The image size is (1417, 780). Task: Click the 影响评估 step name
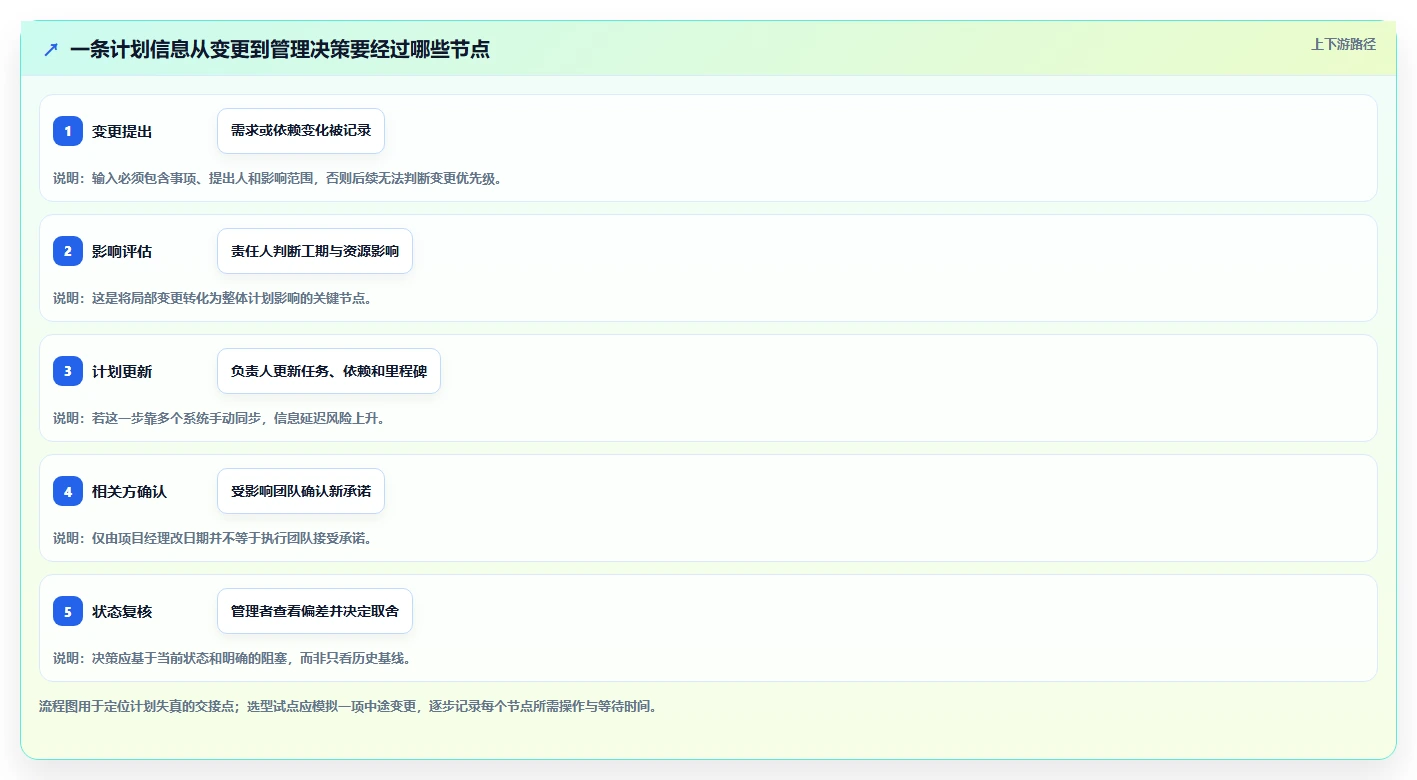pos(122,251)
